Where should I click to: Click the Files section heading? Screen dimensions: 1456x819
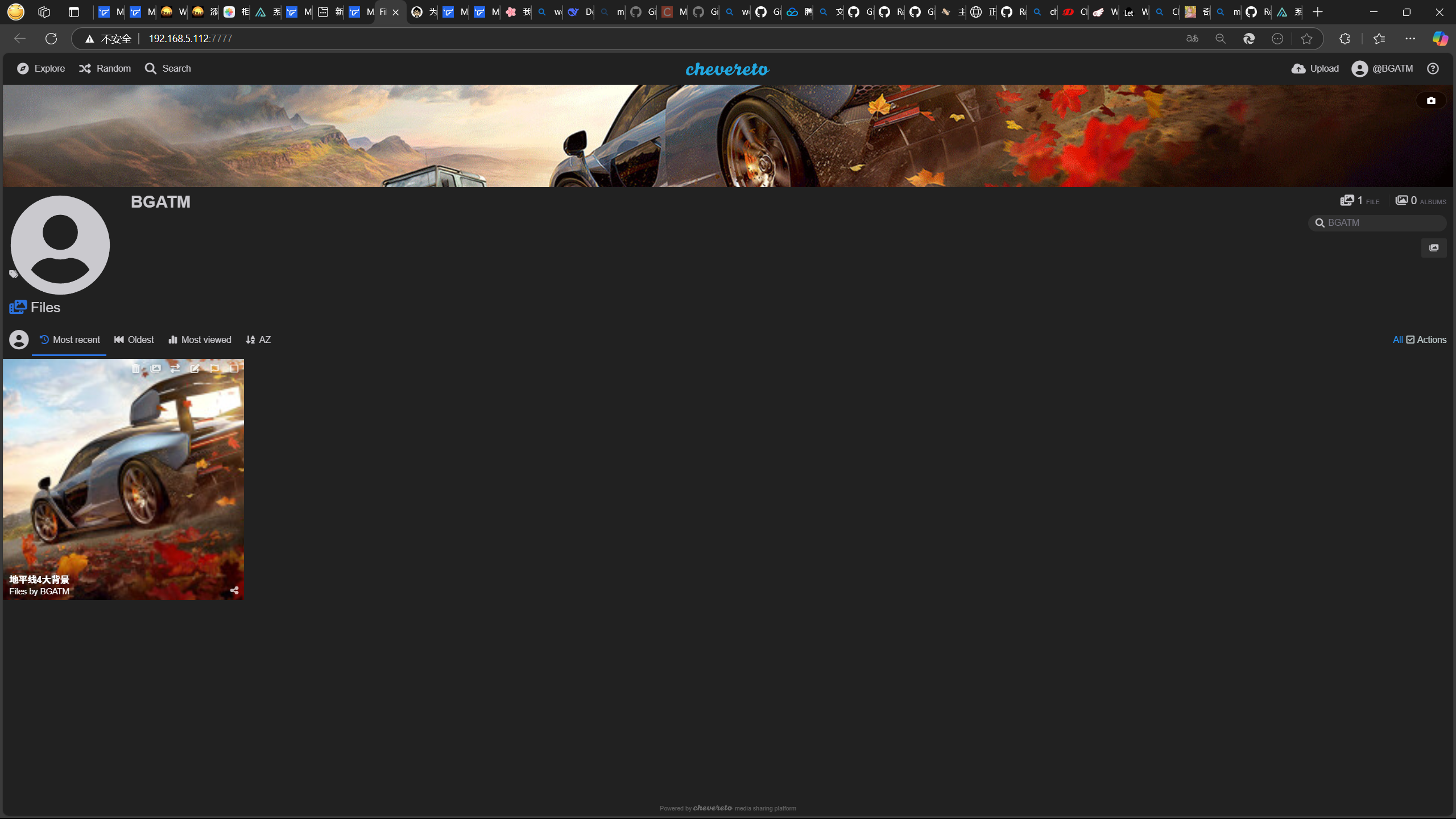tap(35, 307)
